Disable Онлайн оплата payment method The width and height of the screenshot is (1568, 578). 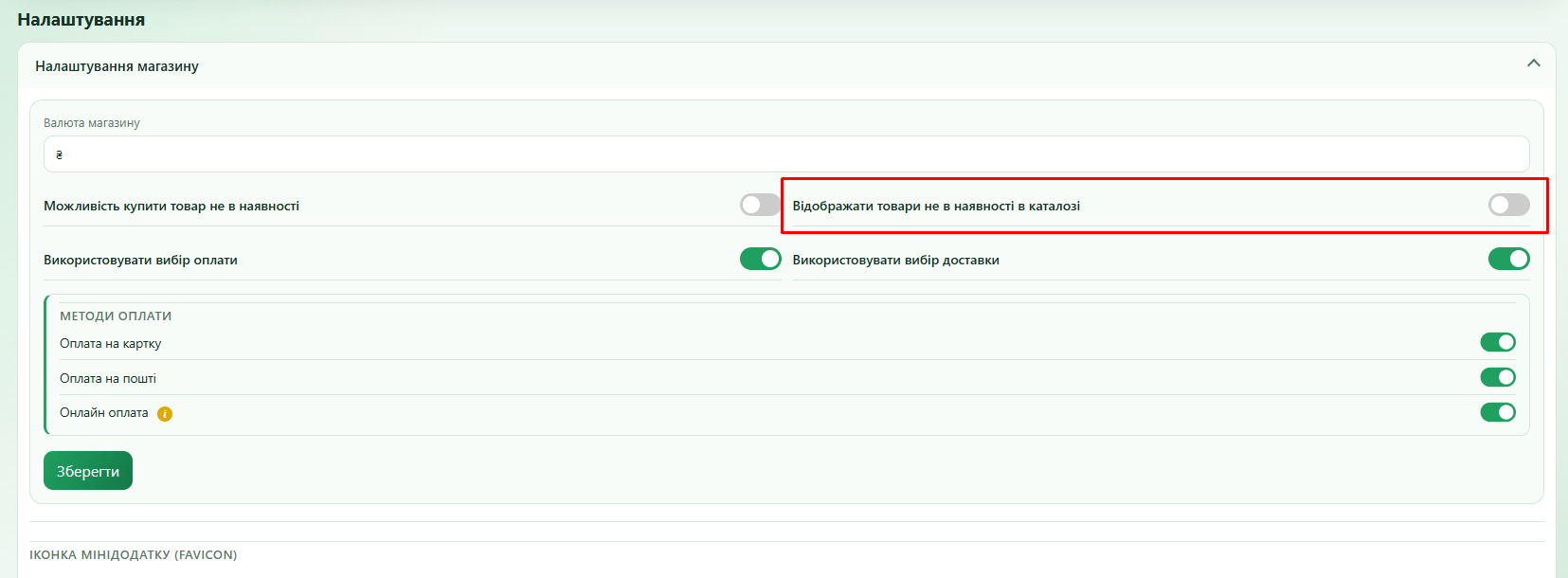click(x=1498, y=412)
